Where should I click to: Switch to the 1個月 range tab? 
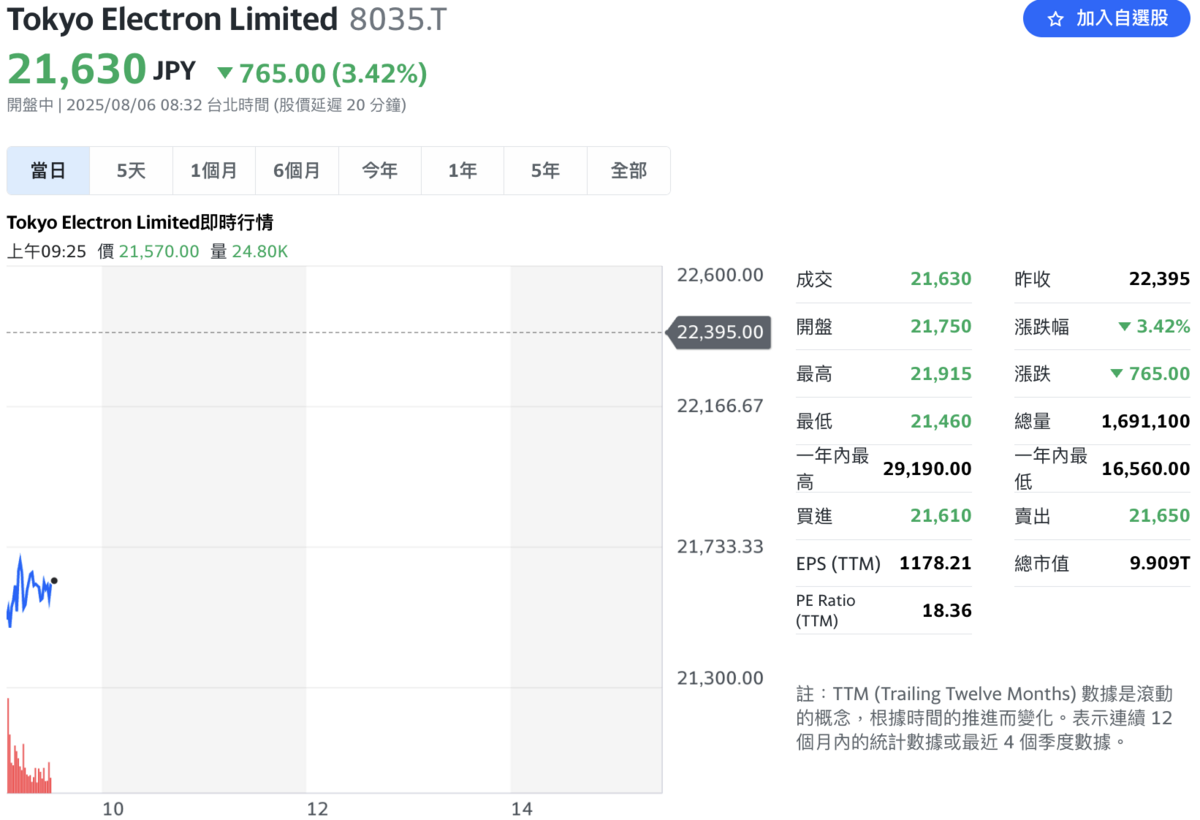pos(214,171)
